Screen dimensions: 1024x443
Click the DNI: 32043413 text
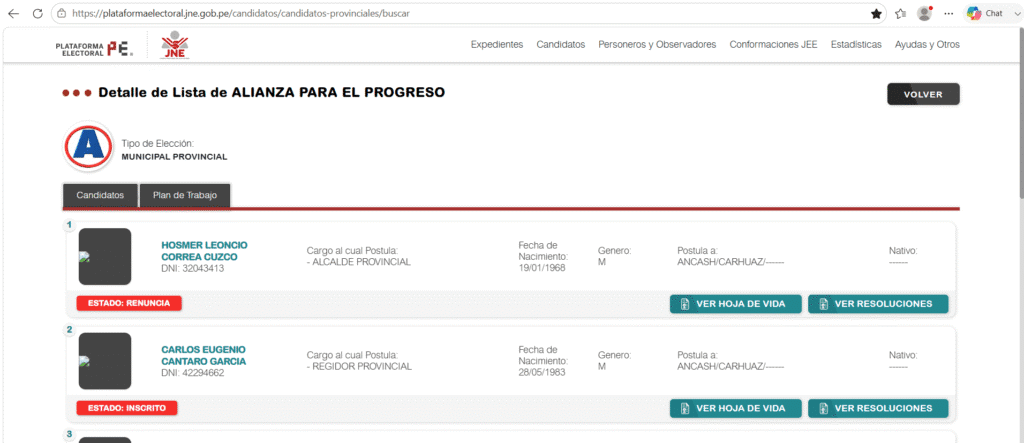coord(193,269)
